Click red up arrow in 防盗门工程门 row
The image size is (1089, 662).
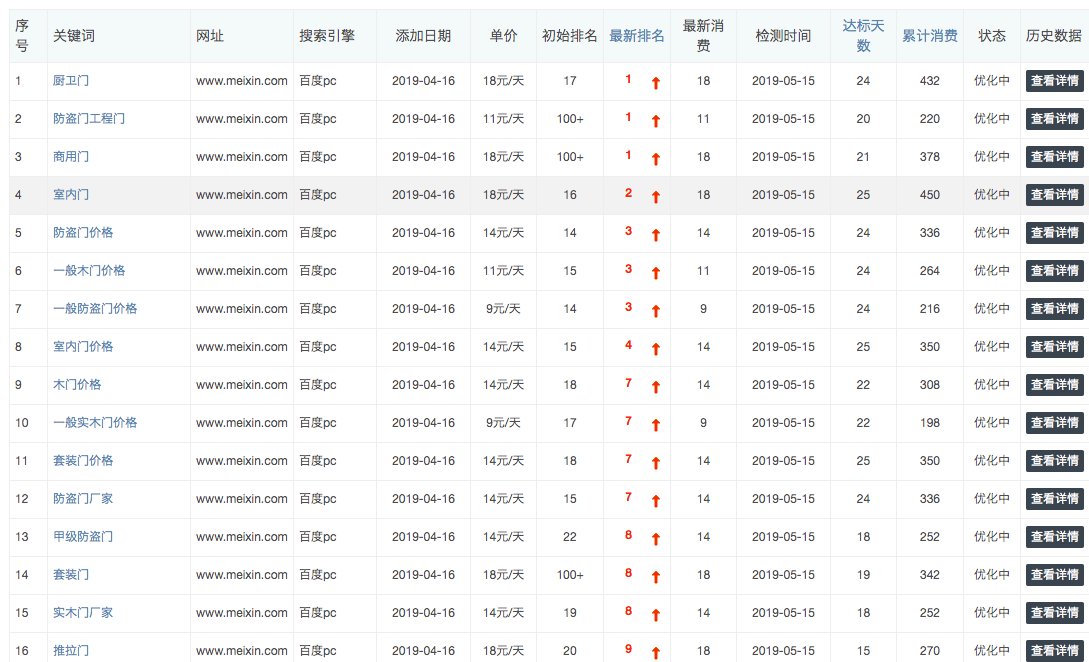(656, 122)
